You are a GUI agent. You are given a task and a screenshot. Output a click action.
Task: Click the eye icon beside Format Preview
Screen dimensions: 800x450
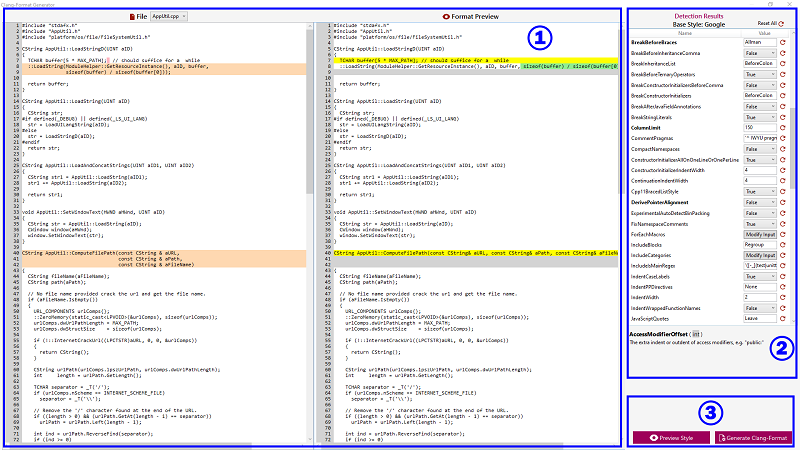446,16
